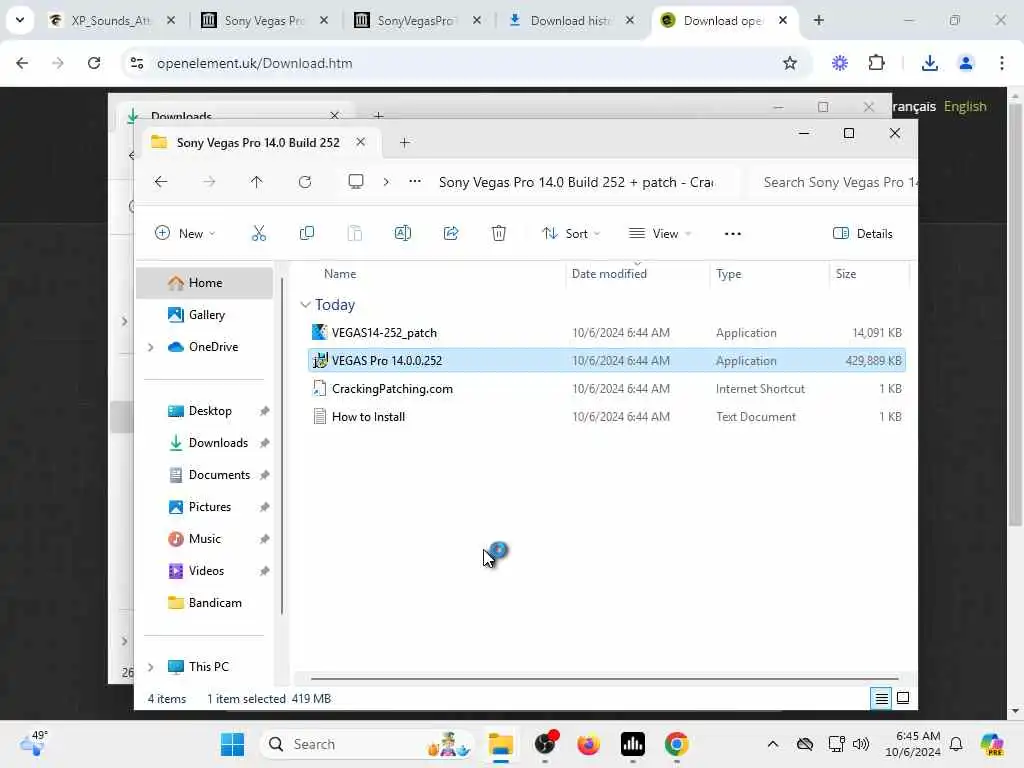The image size is (1024, 768).
Task: Collapse the Today group
Action: click(x=305, y=305)
